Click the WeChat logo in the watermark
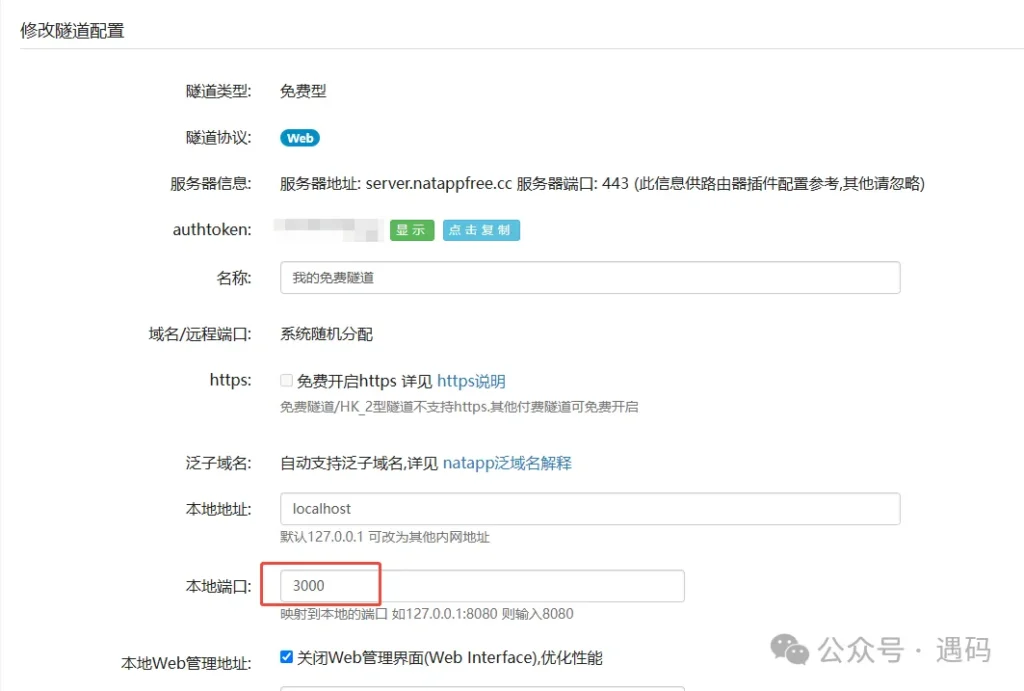The height and width of the screenshot is (691, 1024). [x=795, y=651]
